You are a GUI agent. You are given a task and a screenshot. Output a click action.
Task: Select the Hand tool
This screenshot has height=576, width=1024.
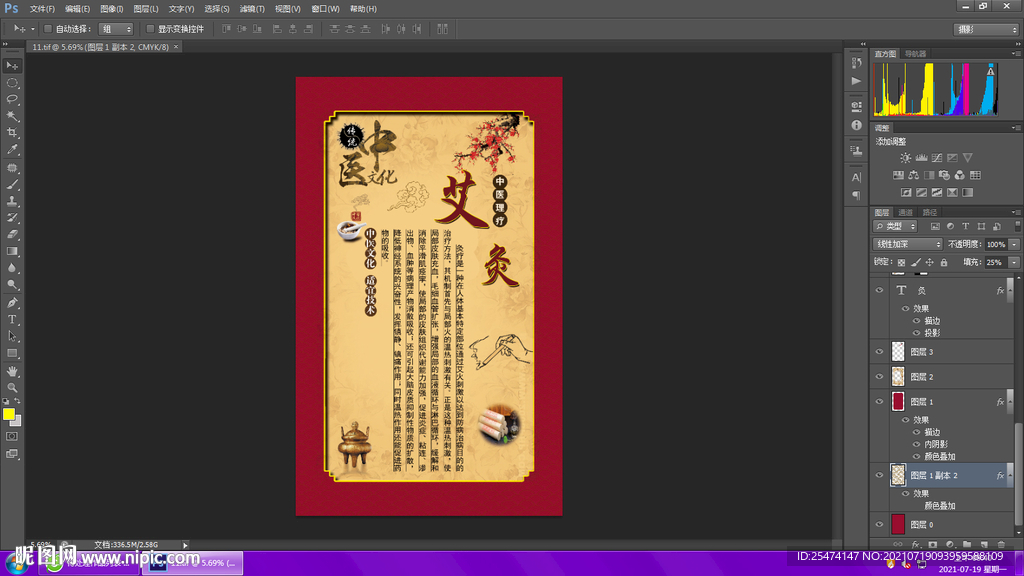12,370
